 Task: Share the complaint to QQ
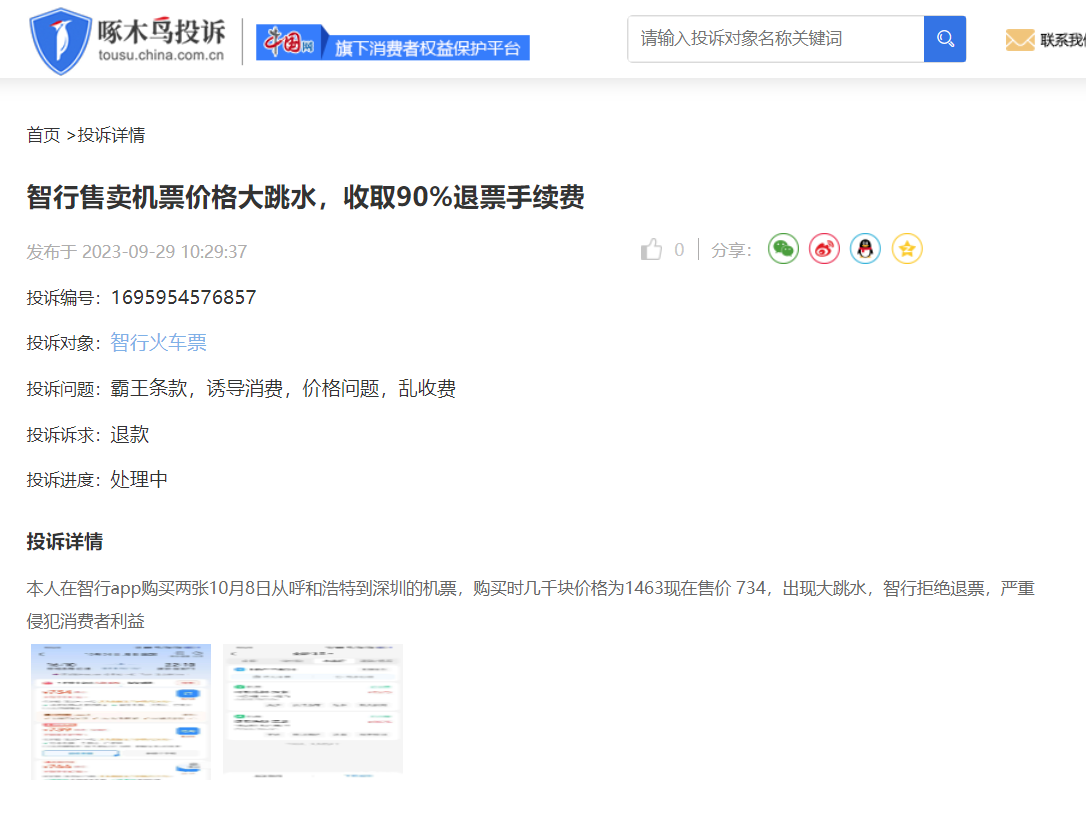click(x=865, y=249)
